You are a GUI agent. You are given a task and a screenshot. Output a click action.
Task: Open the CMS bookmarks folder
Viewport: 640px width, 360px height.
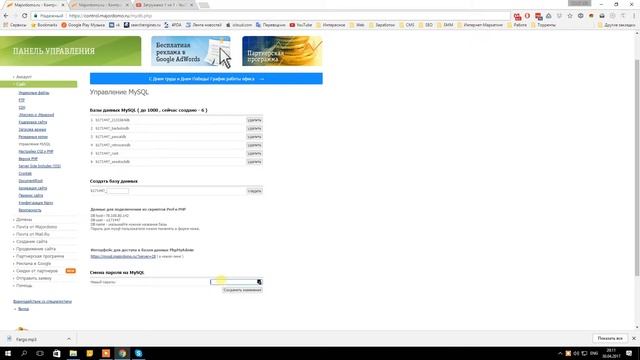point(407,25)
